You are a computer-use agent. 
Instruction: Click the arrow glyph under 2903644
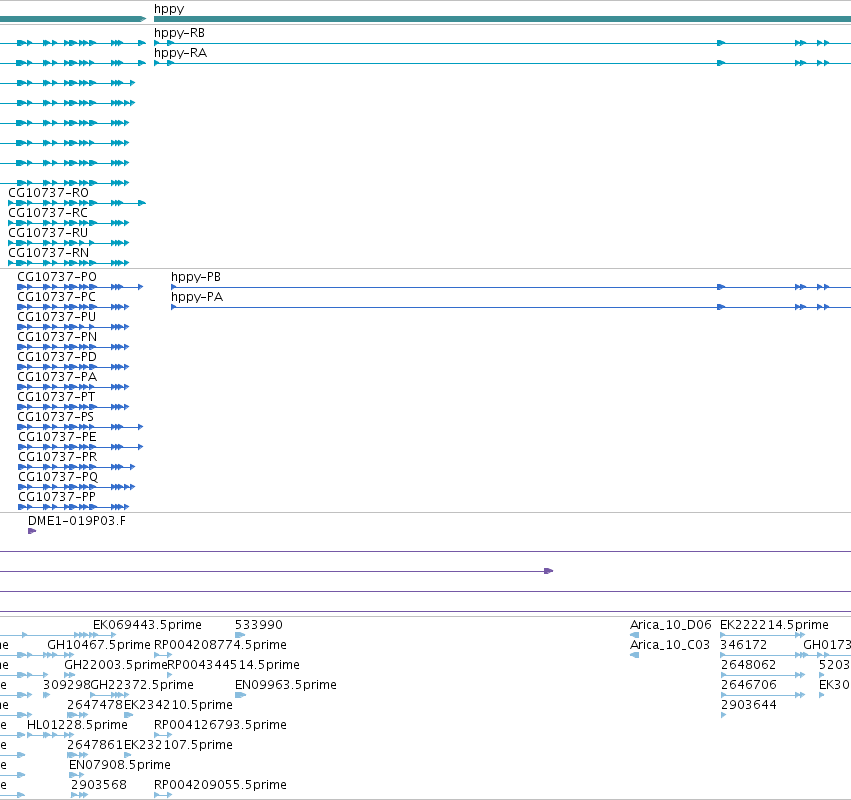coord(723,715)
